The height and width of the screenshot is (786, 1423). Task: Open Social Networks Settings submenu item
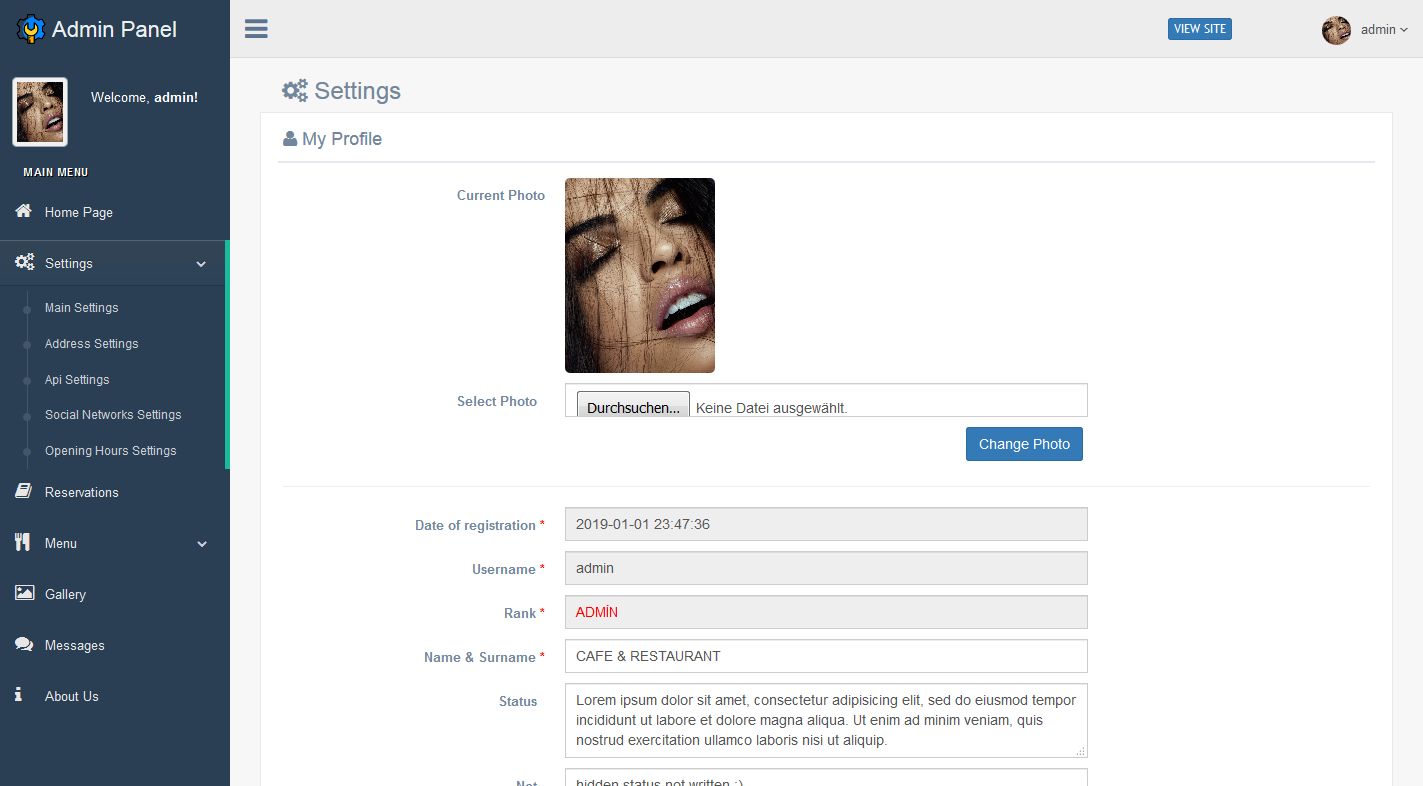pyautogui.click(x=113, y=415)
